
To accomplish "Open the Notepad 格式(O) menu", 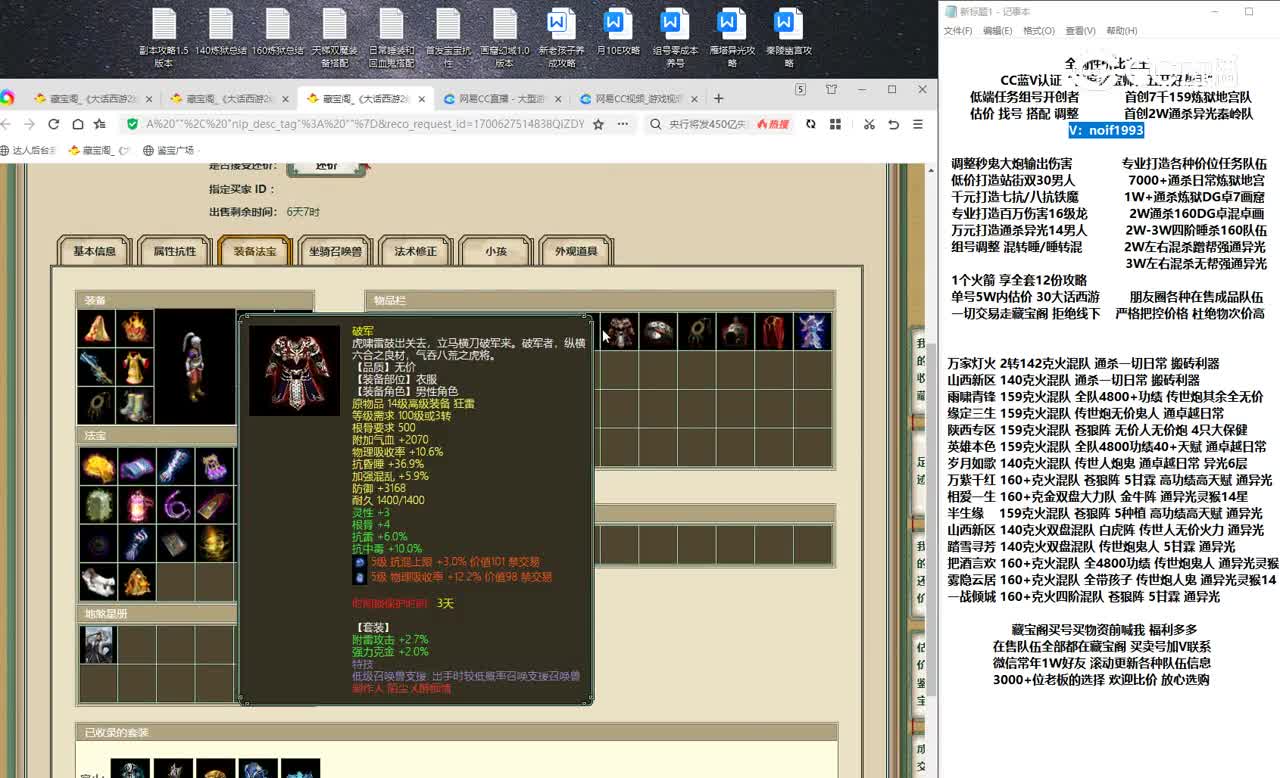I will pyautogui.click(x=1039, y=31).
